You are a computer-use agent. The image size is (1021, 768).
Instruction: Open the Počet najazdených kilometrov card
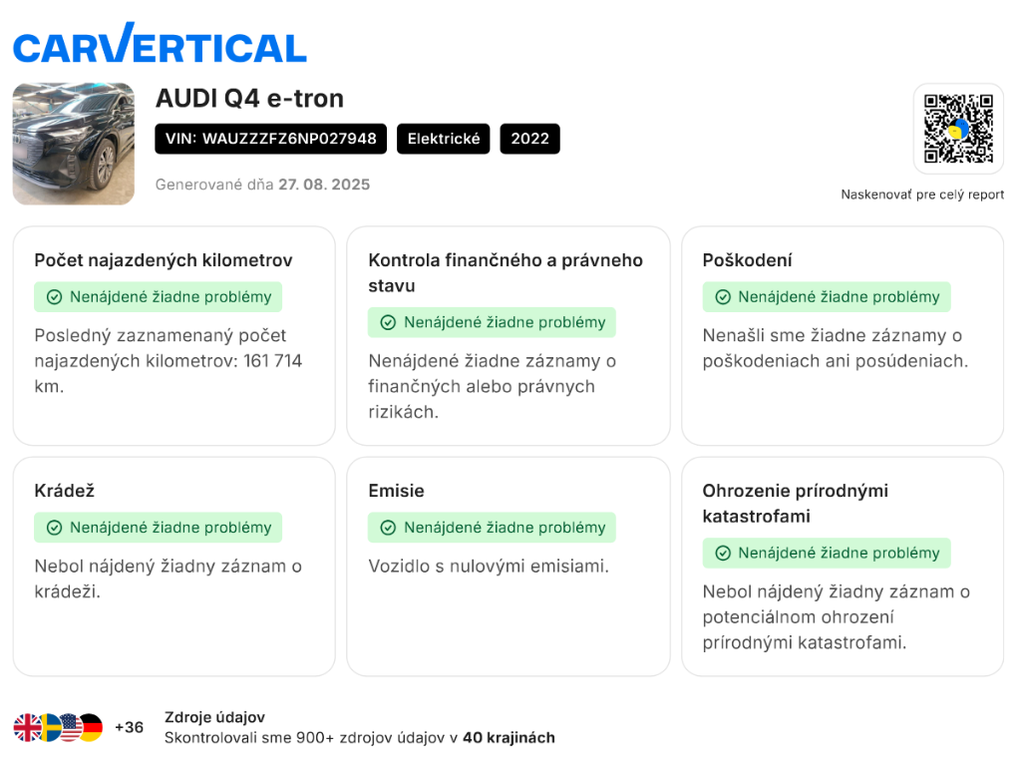pos(174,336)
